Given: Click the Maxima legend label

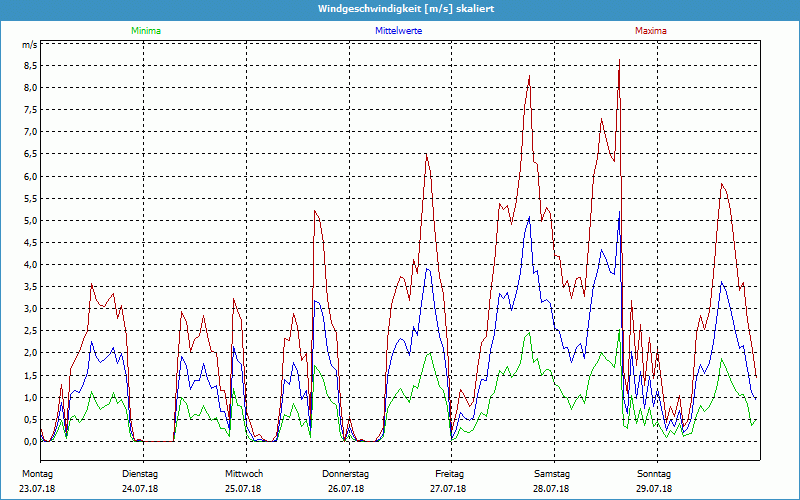Looking at the screenshot, I should pos(651,31).
